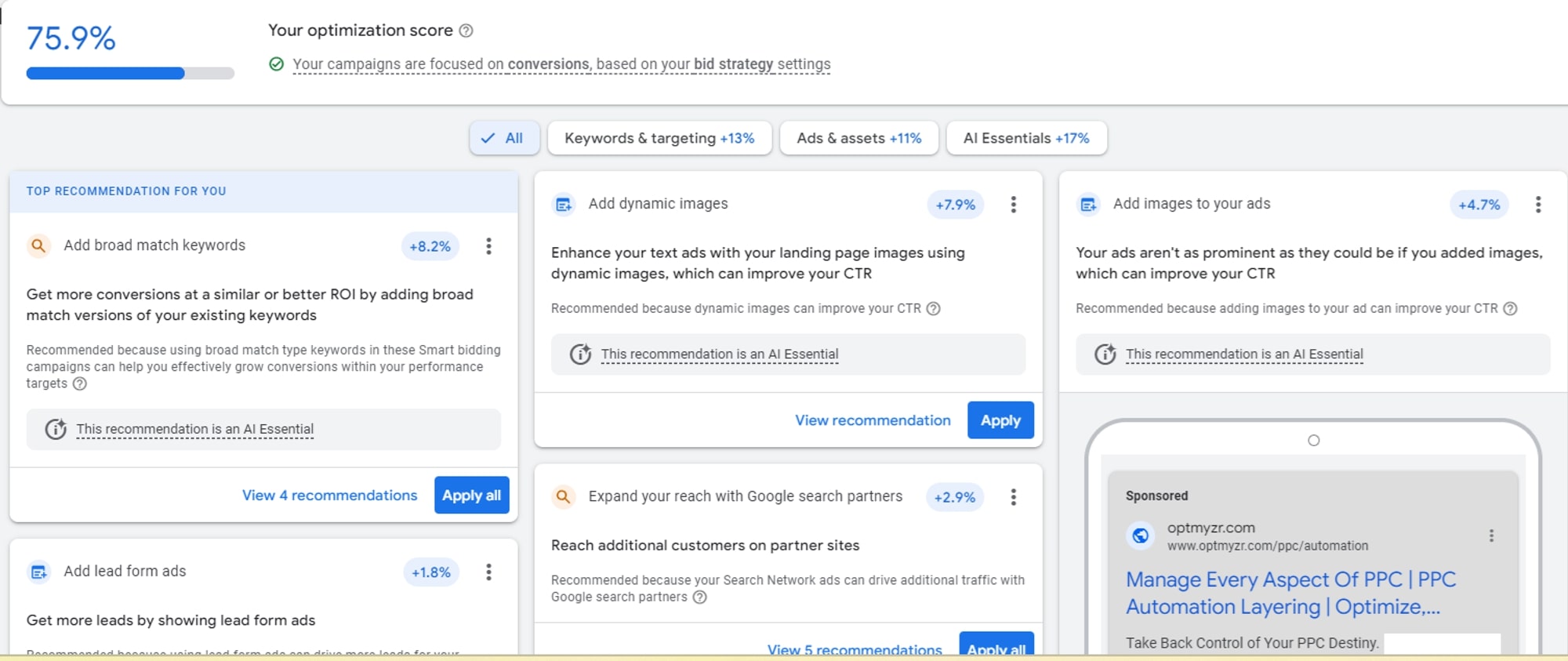Image resolution: width=1568 pixels, height=661 pixels.
Task: Open more options for Add dynamic images
Action: click(1013, 205)
